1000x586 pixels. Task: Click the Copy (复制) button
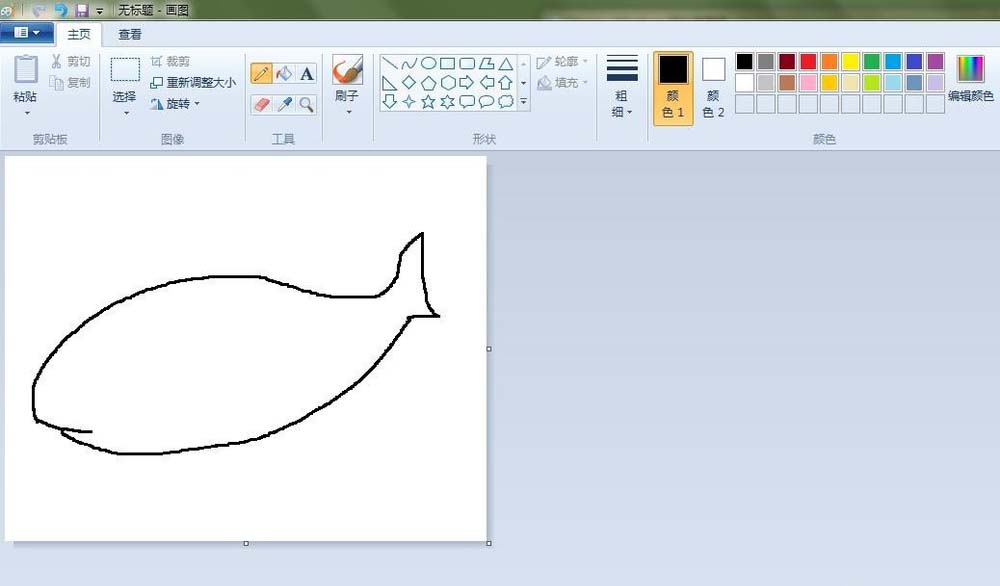(x=71, y=82)
